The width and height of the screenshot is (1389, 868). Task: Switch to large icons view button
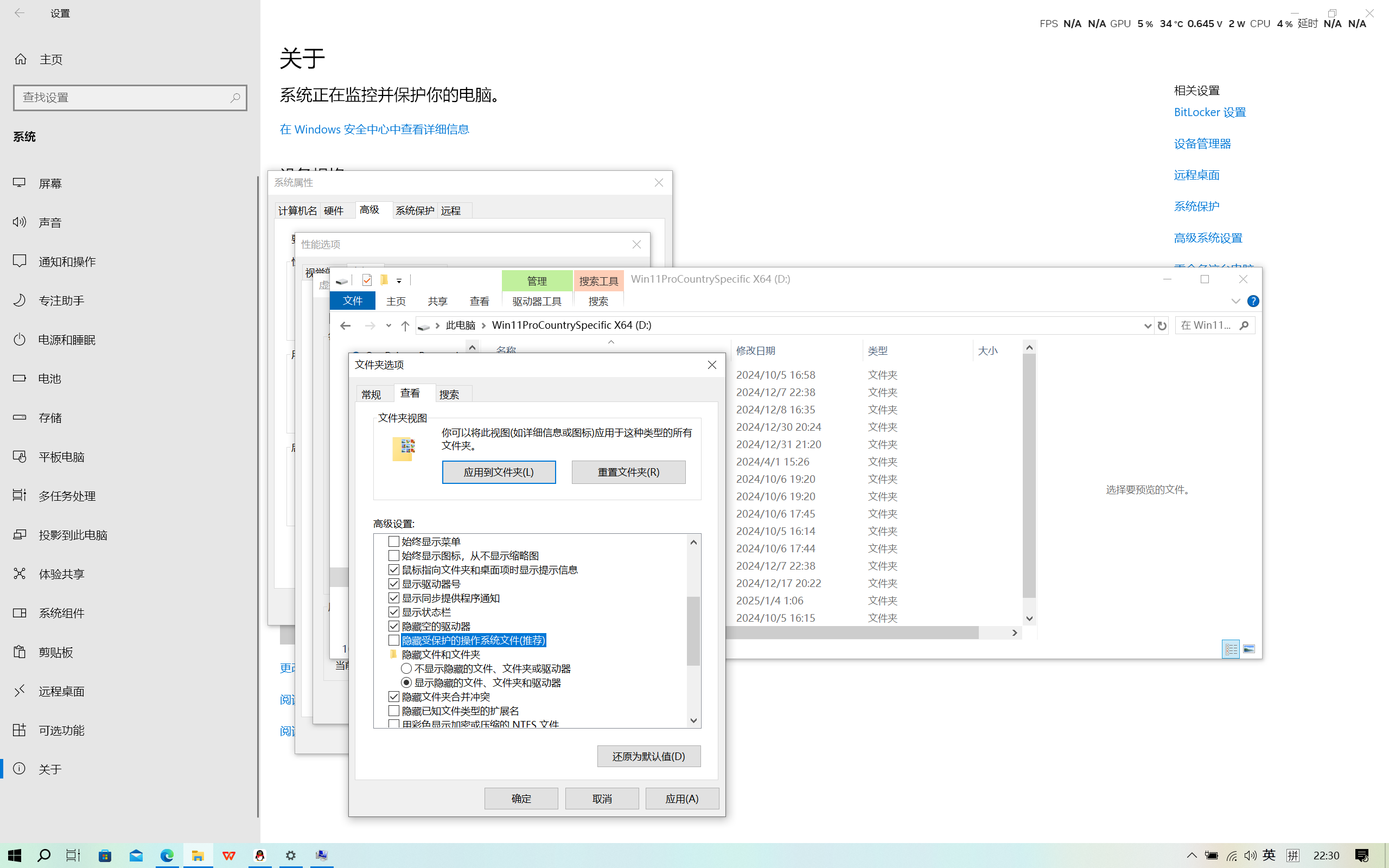pos(1248,649)
